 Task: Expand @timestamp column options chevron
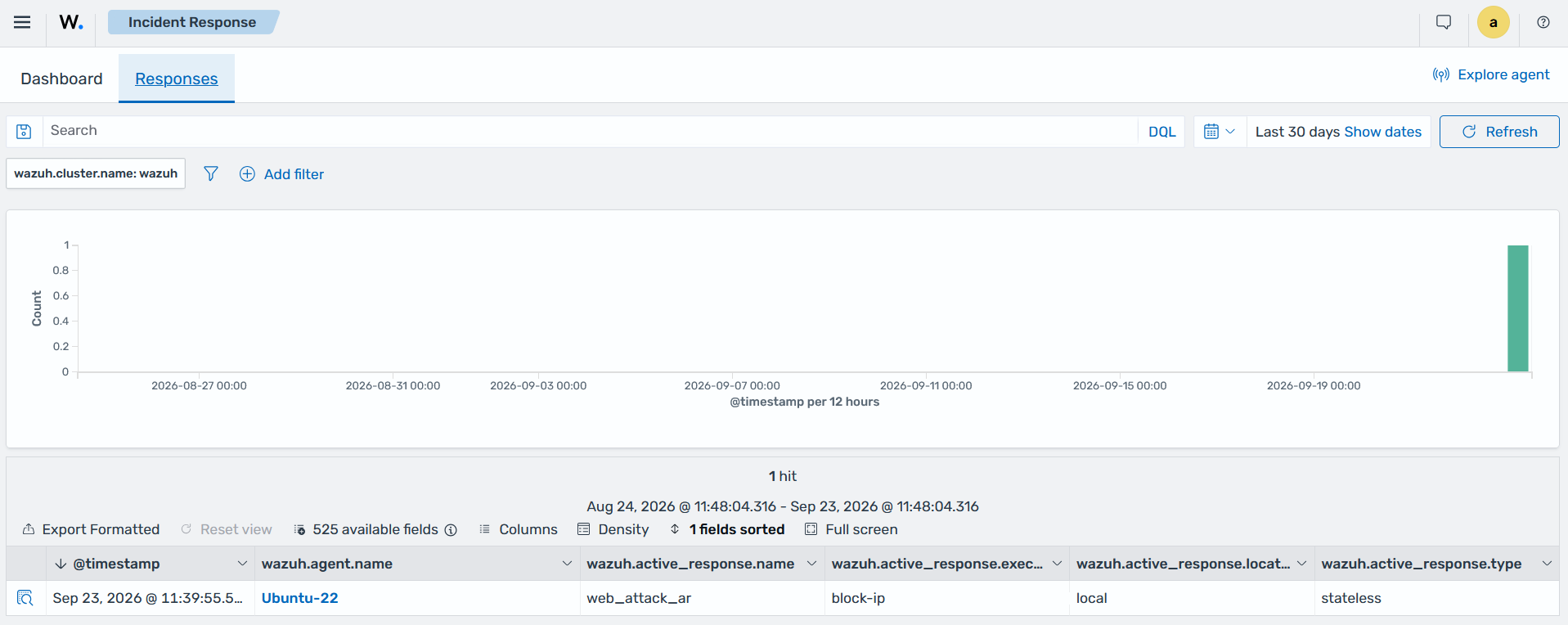[242, 564]
